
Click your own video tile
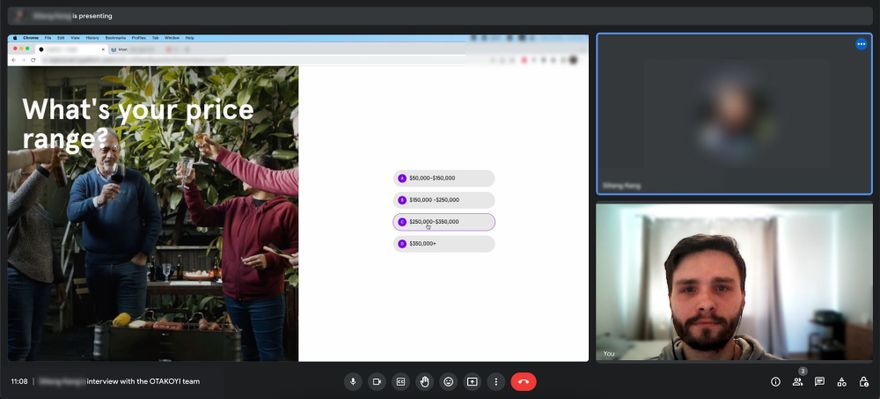tap(734, 281)
